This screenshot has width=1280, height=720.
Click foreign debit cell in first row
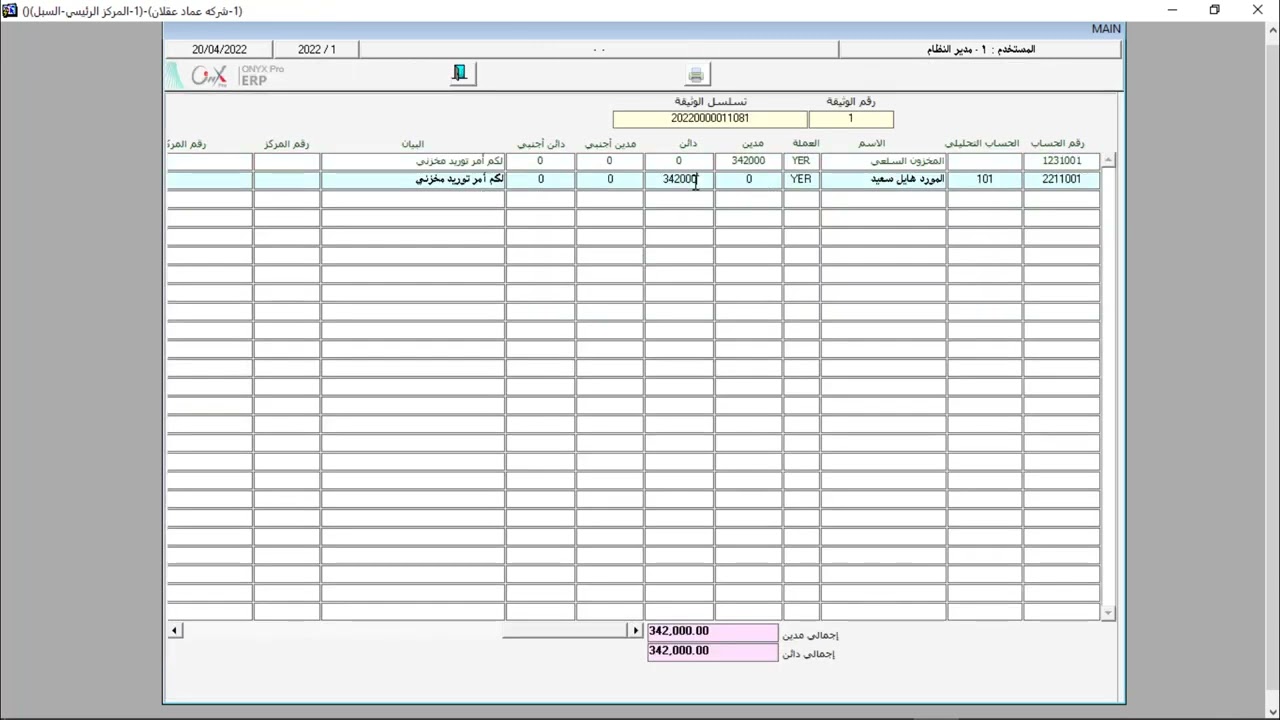[610, 161]
